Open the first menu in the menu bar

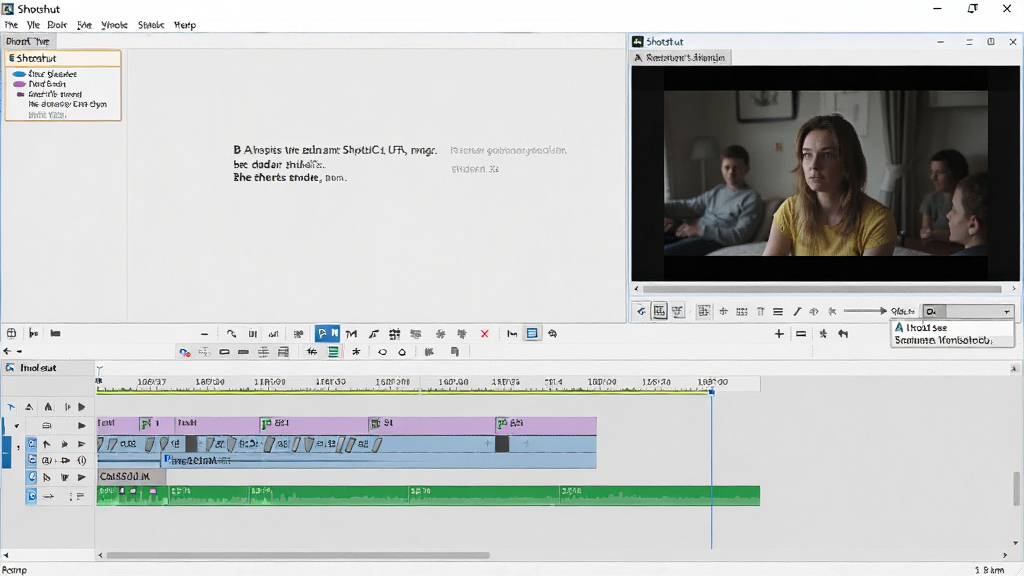tap(11, 25)
